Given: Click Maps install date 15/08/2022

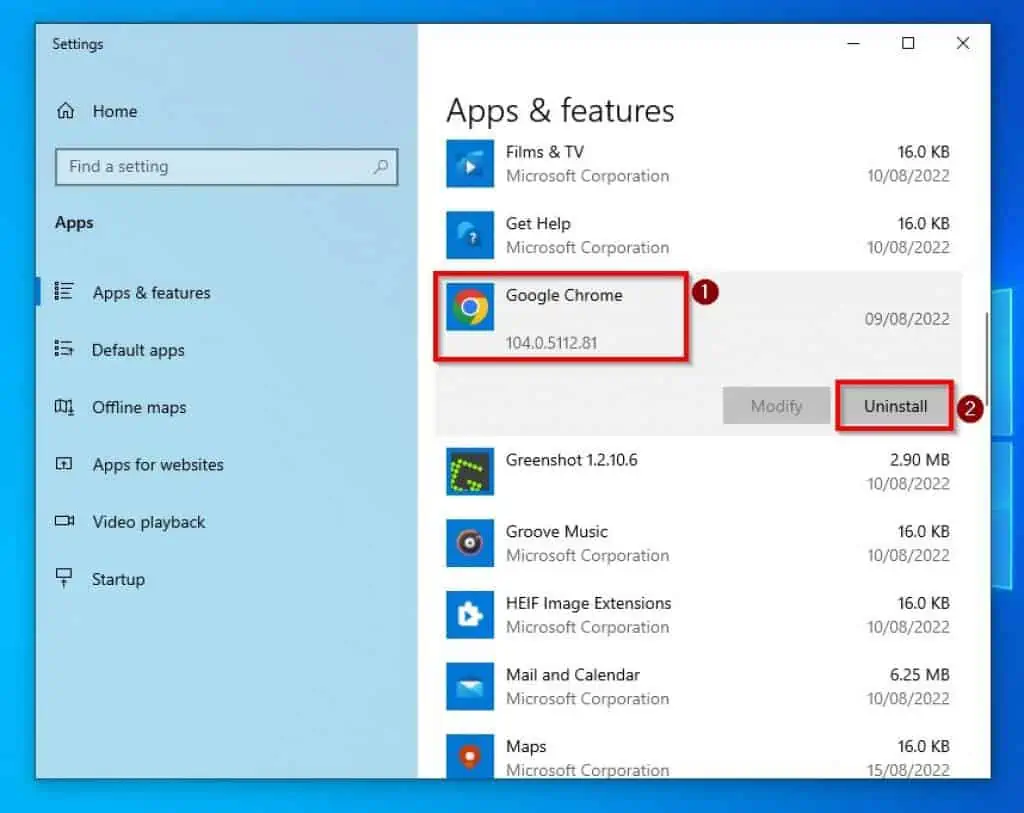Looking at the screenshot, I should tap(908, 770).
